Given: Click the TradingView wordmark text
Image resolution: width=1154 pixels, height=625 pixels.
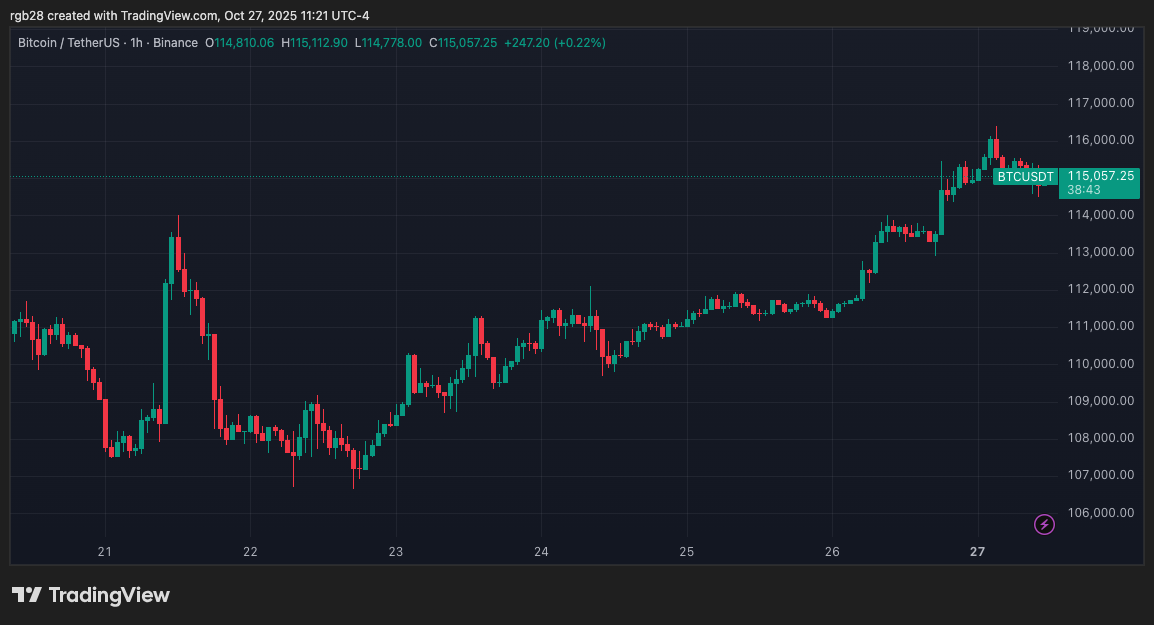Looking at the screenshot, I should click(109, 595).
